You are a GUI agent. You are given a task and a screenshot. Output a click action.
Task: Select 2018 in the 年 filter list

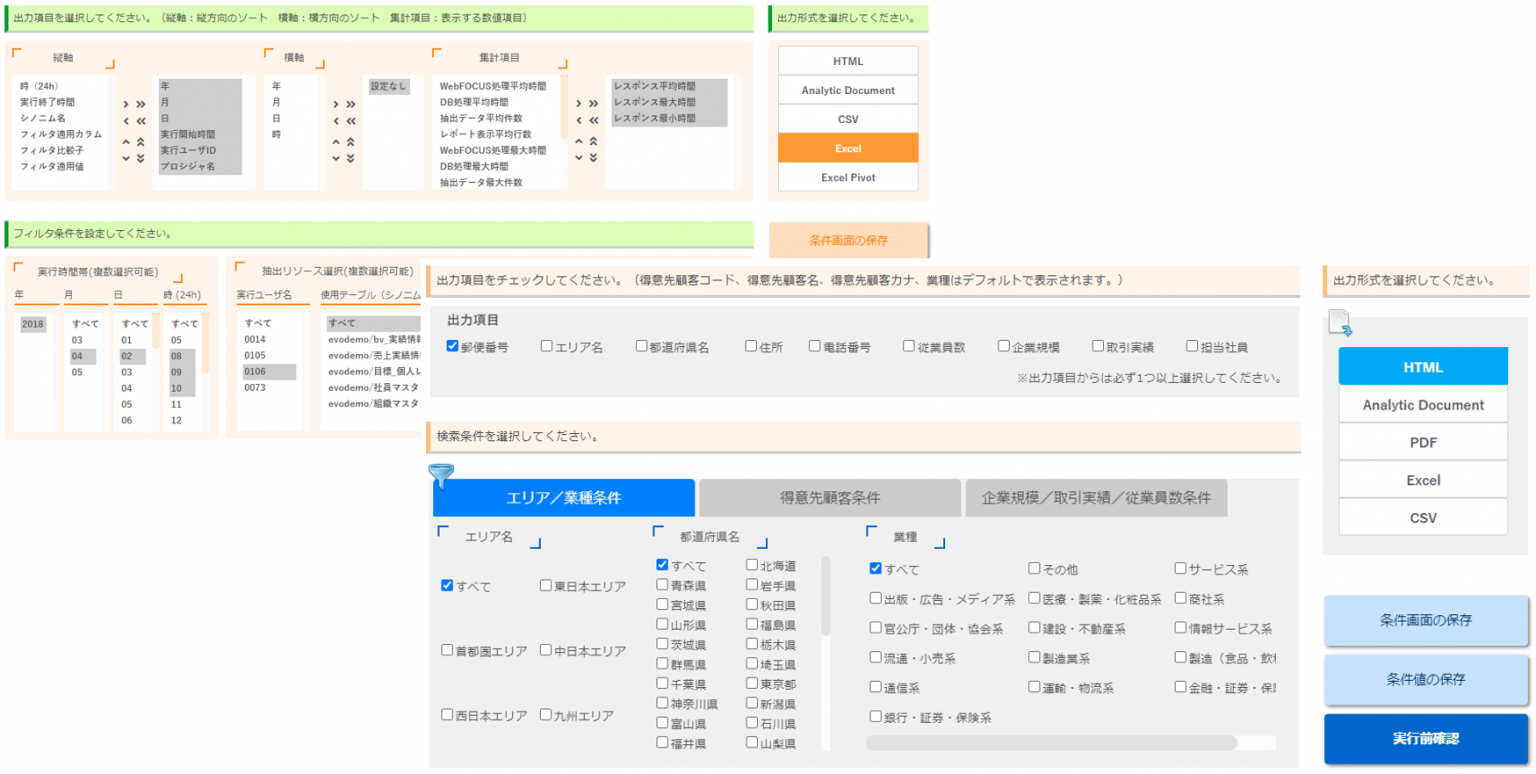(34, 325)
